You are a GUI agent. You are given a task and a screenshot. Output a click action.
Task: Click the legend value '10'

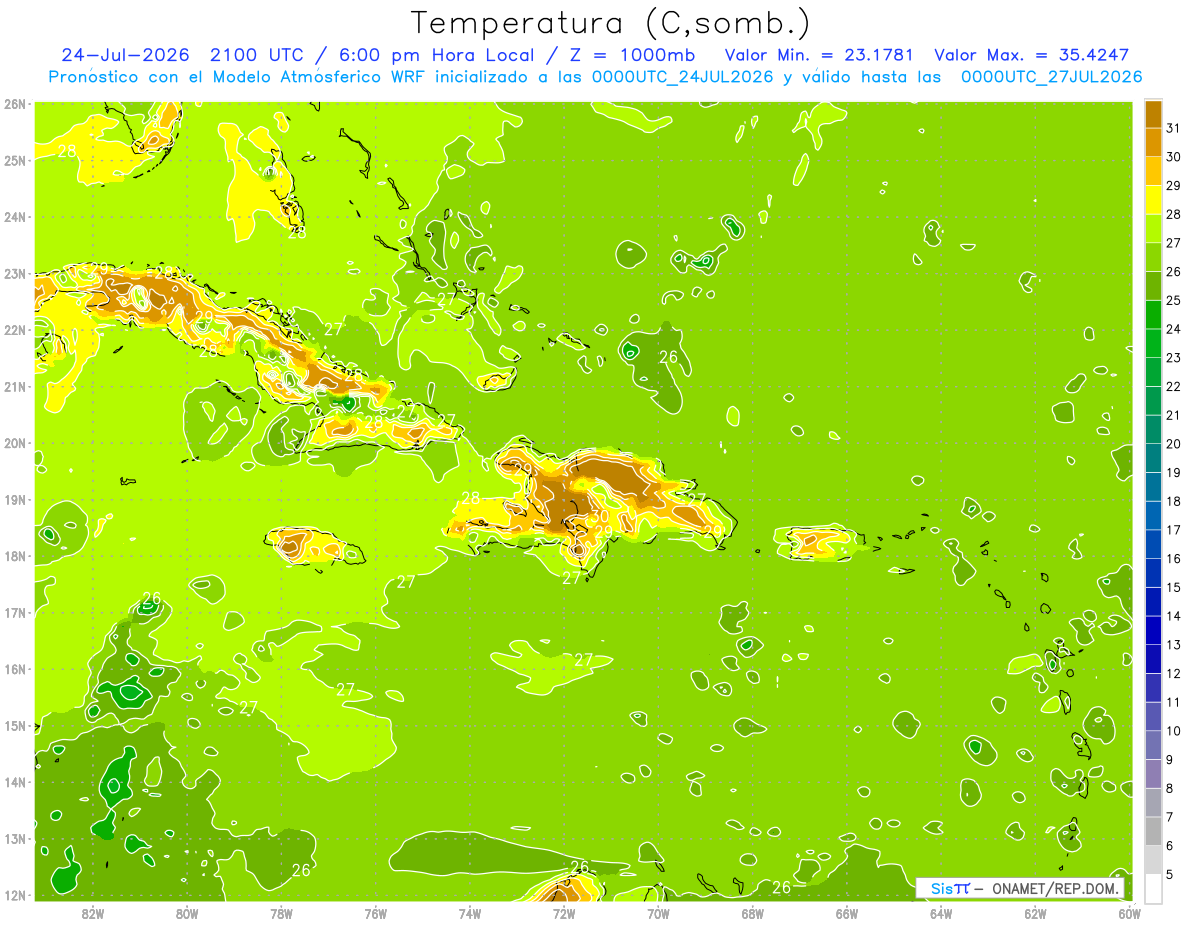pos(1173,731)
